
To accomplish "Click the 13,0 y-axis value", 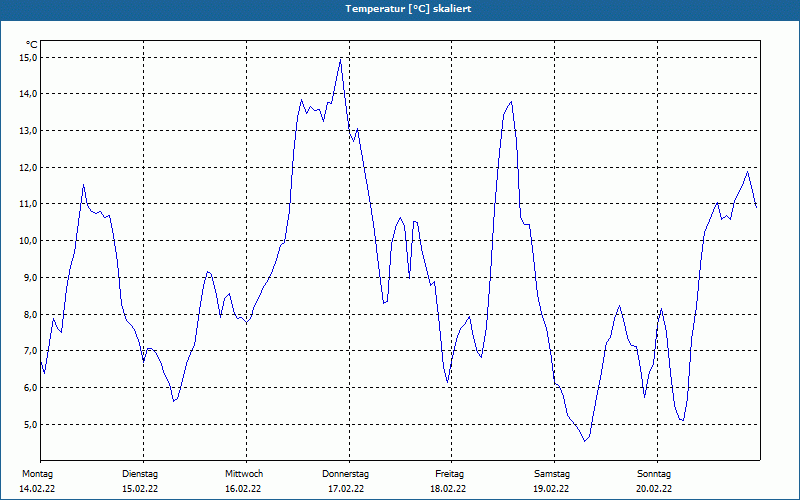I will tap(28, 131).
